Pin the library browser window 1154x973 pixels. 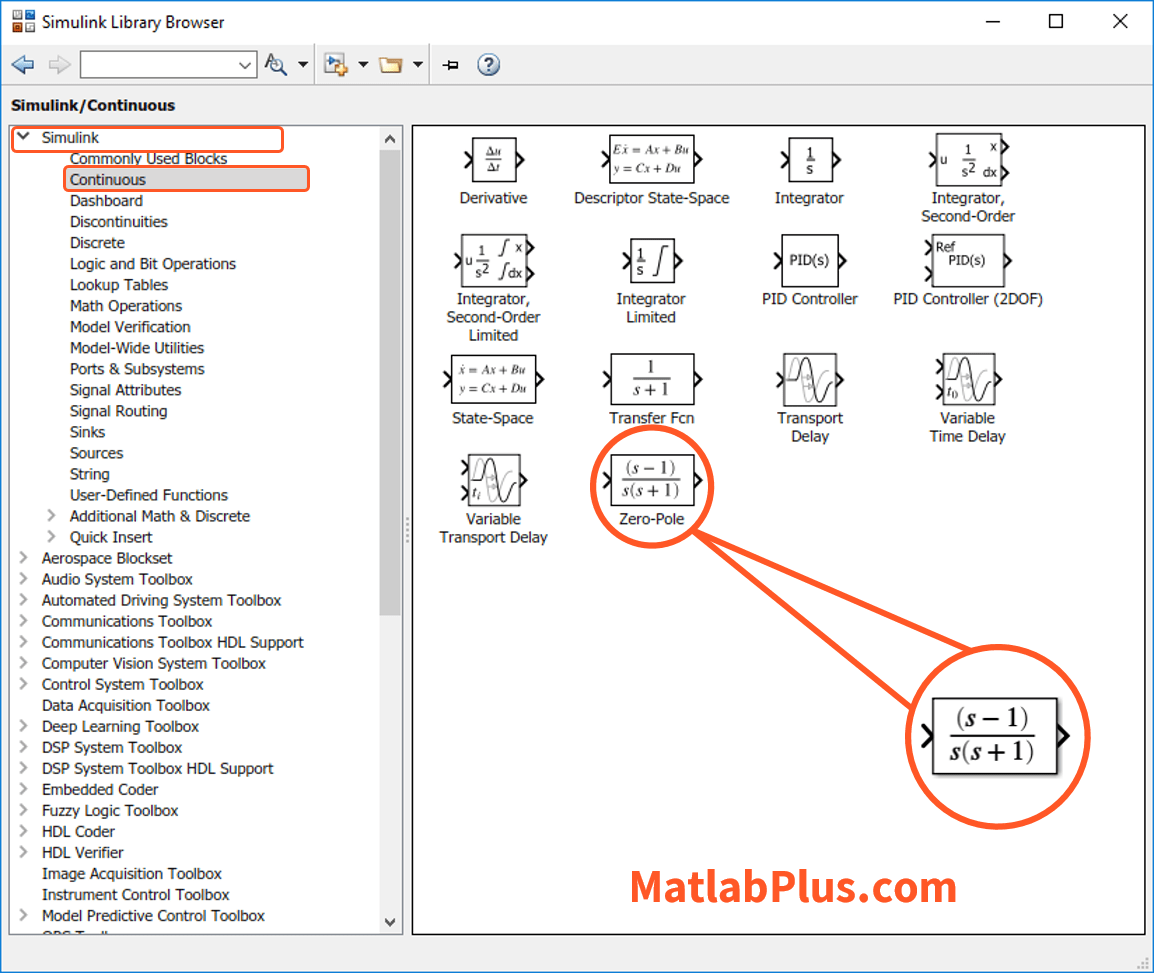click(451, 65)
